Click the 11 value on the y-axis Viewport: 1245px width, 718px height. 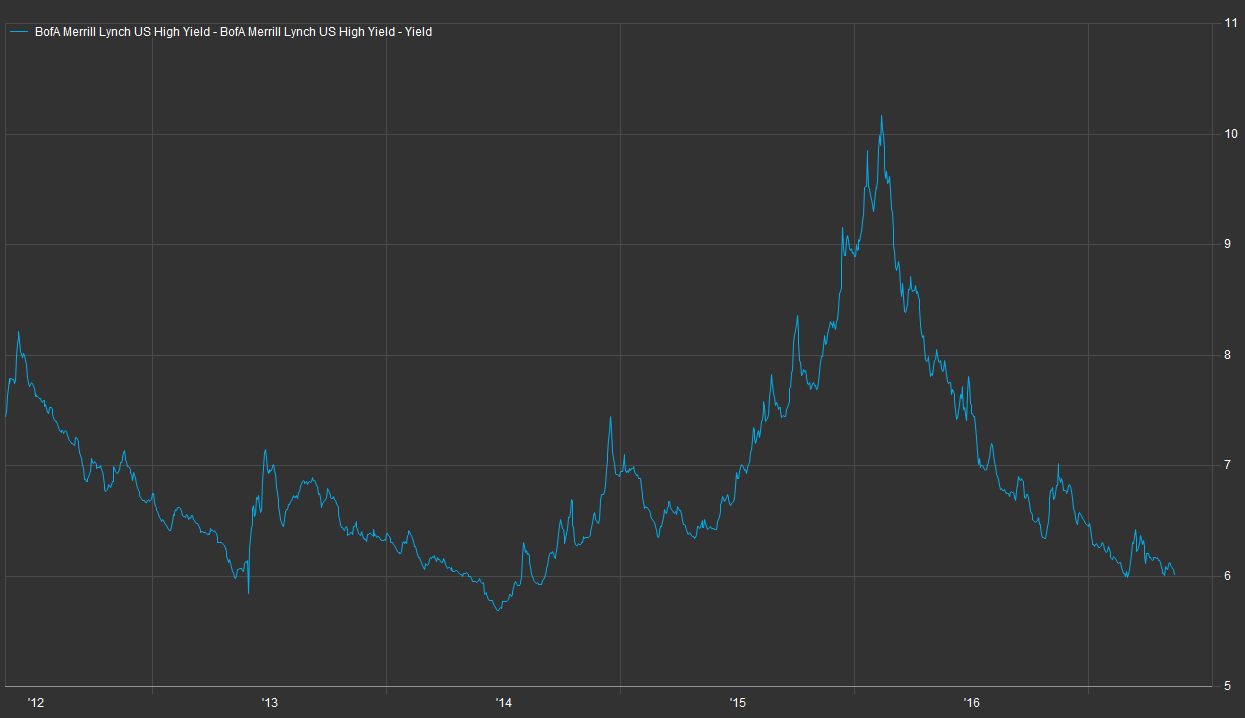tap(1231, 23)
